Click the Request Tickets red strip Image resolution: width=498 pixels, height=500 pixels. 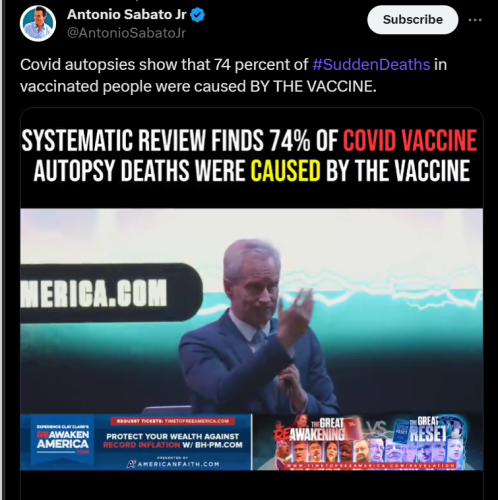[173, 421]
